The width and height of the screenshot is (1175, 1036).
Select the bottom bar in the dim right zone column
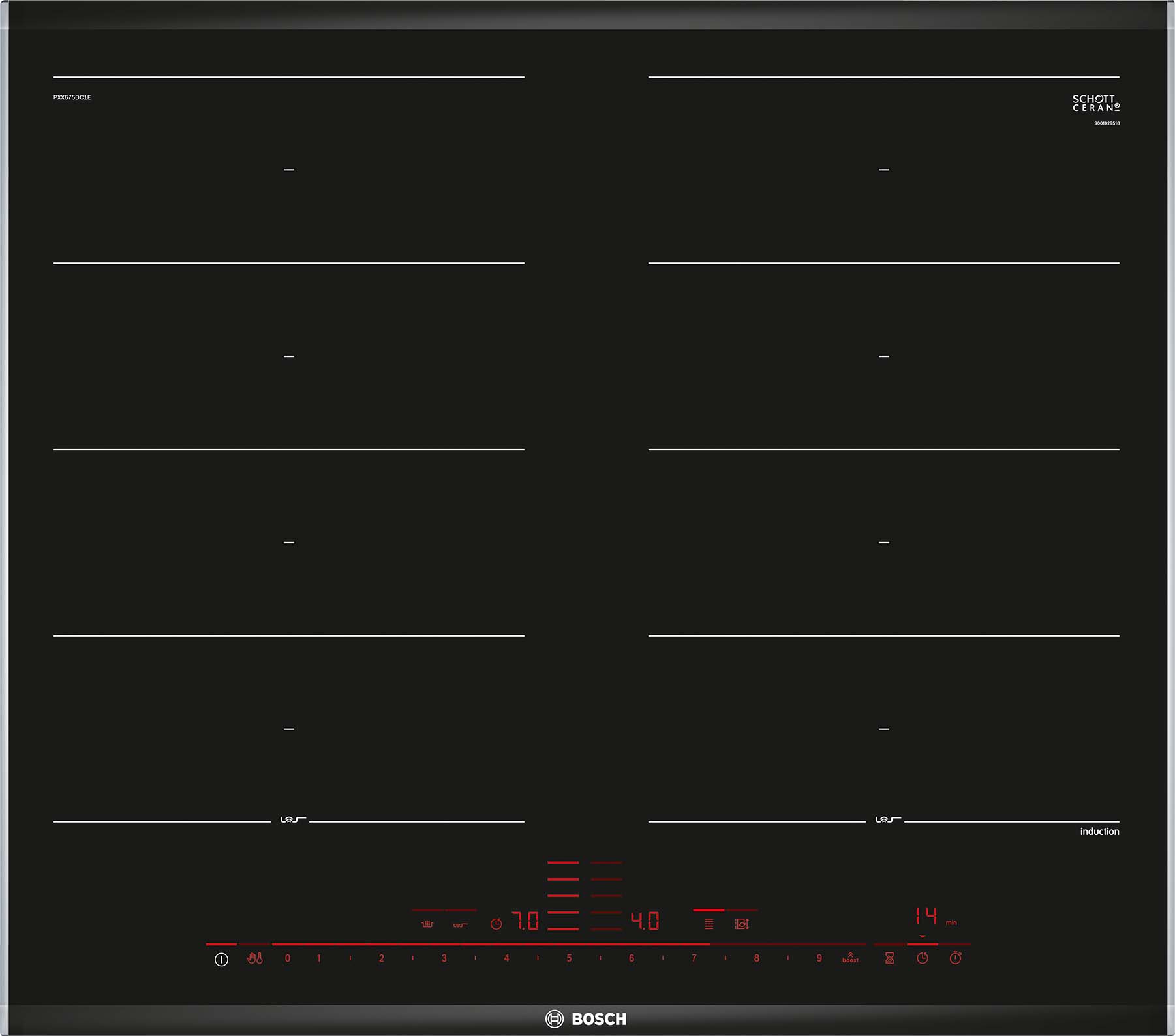click(x=606, y=929)
